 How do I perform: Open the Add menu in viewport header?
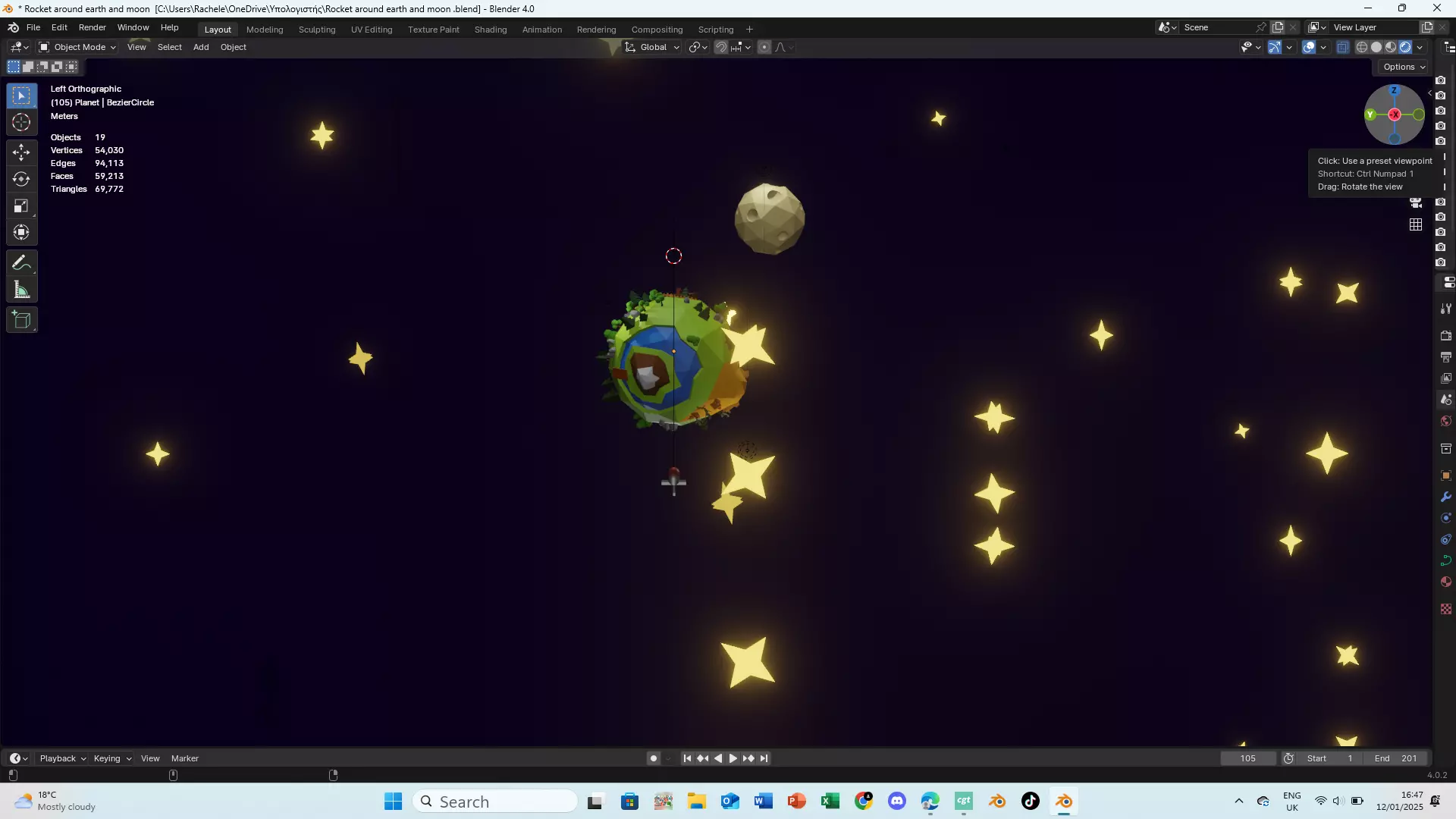pyautogui.click(x=201, y=47)
